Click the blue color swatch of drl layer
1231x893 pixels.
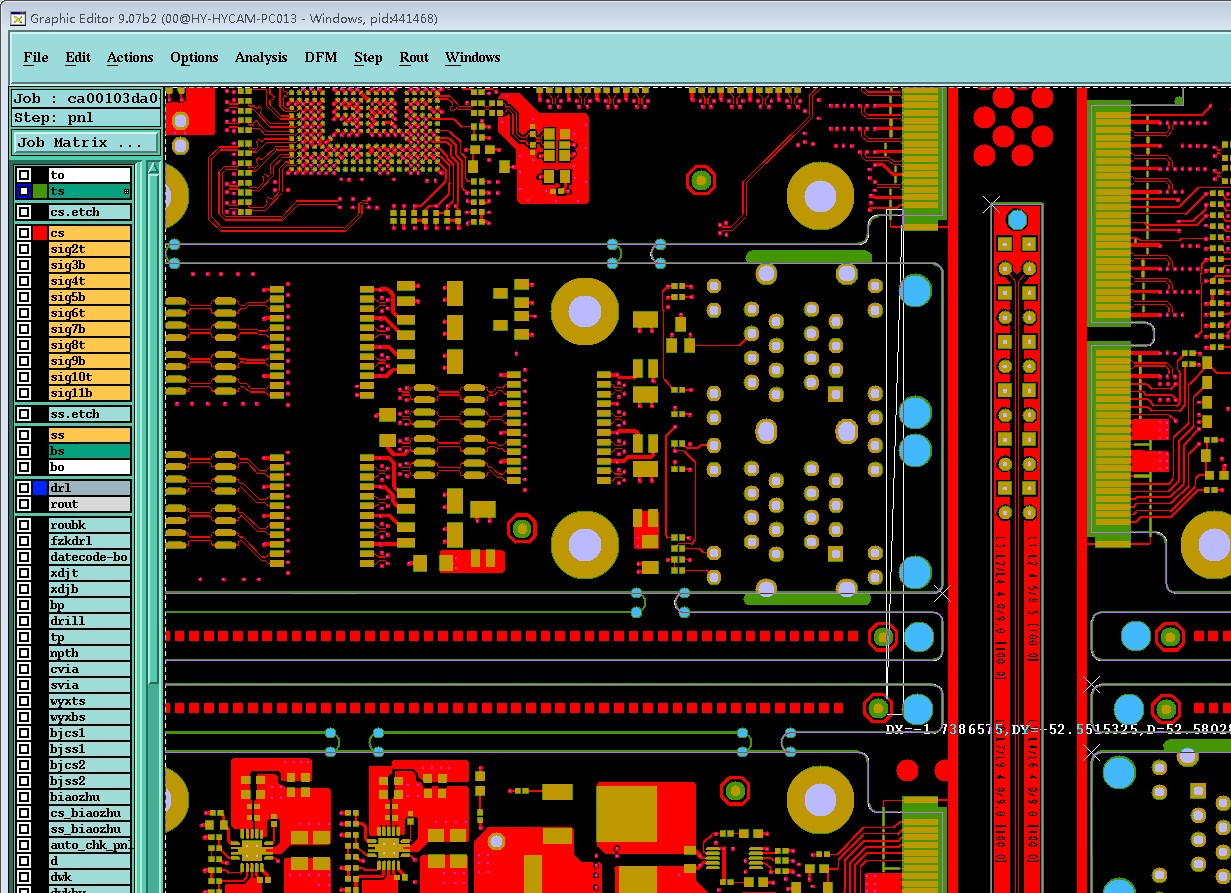click(x=40, y=488)
